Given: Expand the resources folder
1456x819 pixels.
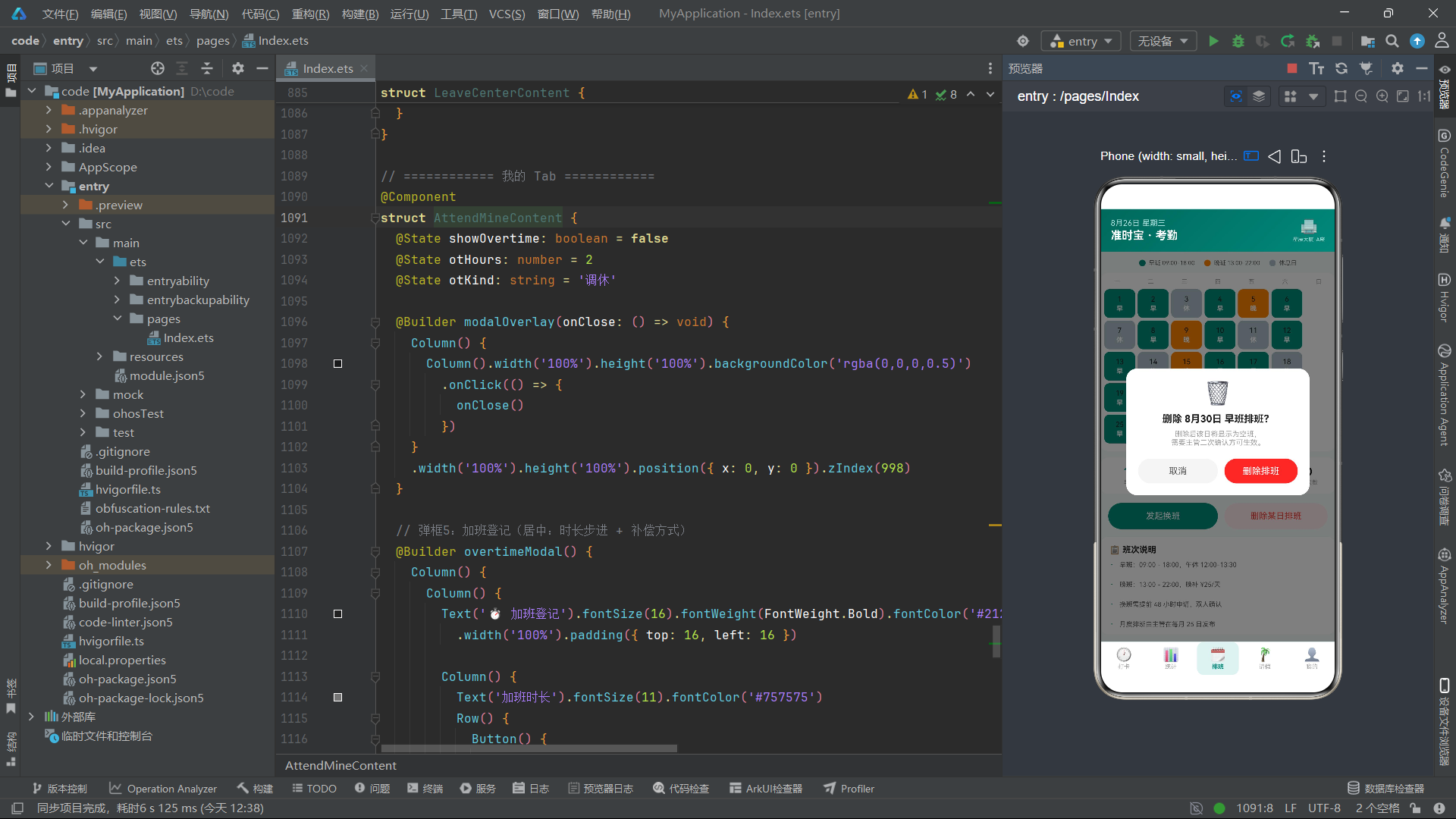Looking at the screenshot, I should [99, 356].
